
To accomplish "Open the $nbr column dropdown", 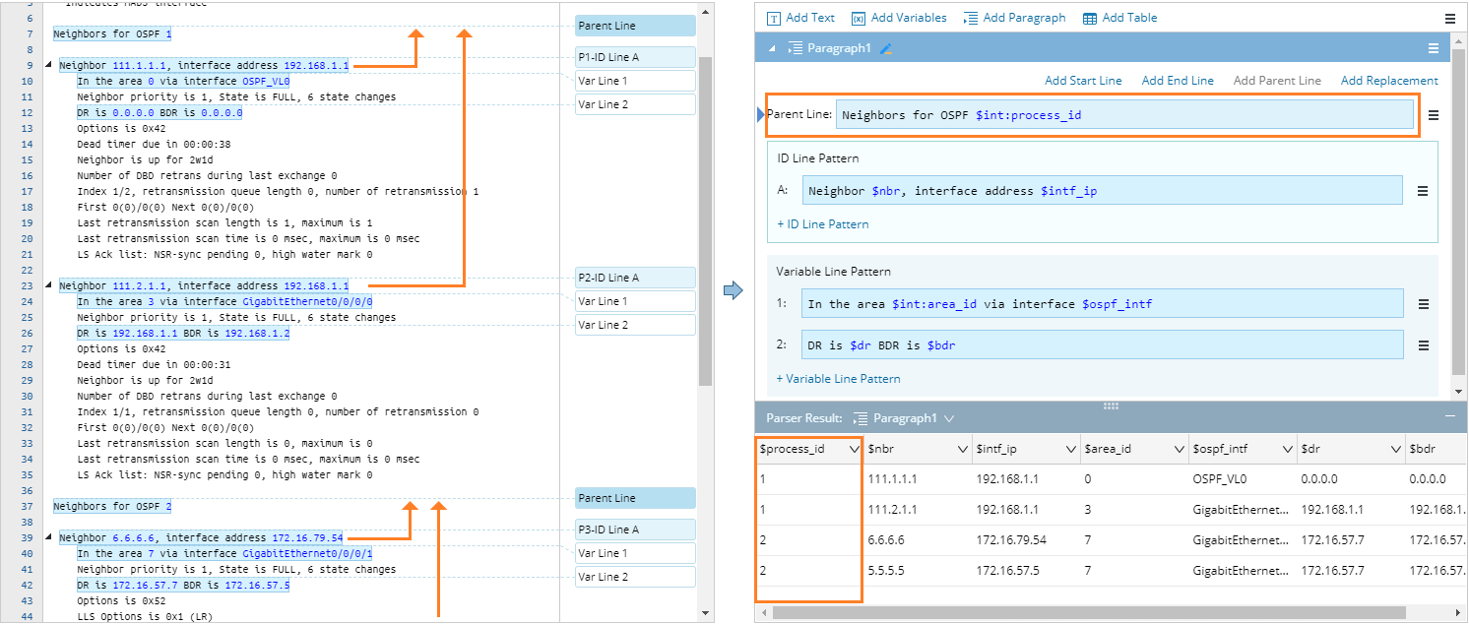I will (x=962, y=450).
